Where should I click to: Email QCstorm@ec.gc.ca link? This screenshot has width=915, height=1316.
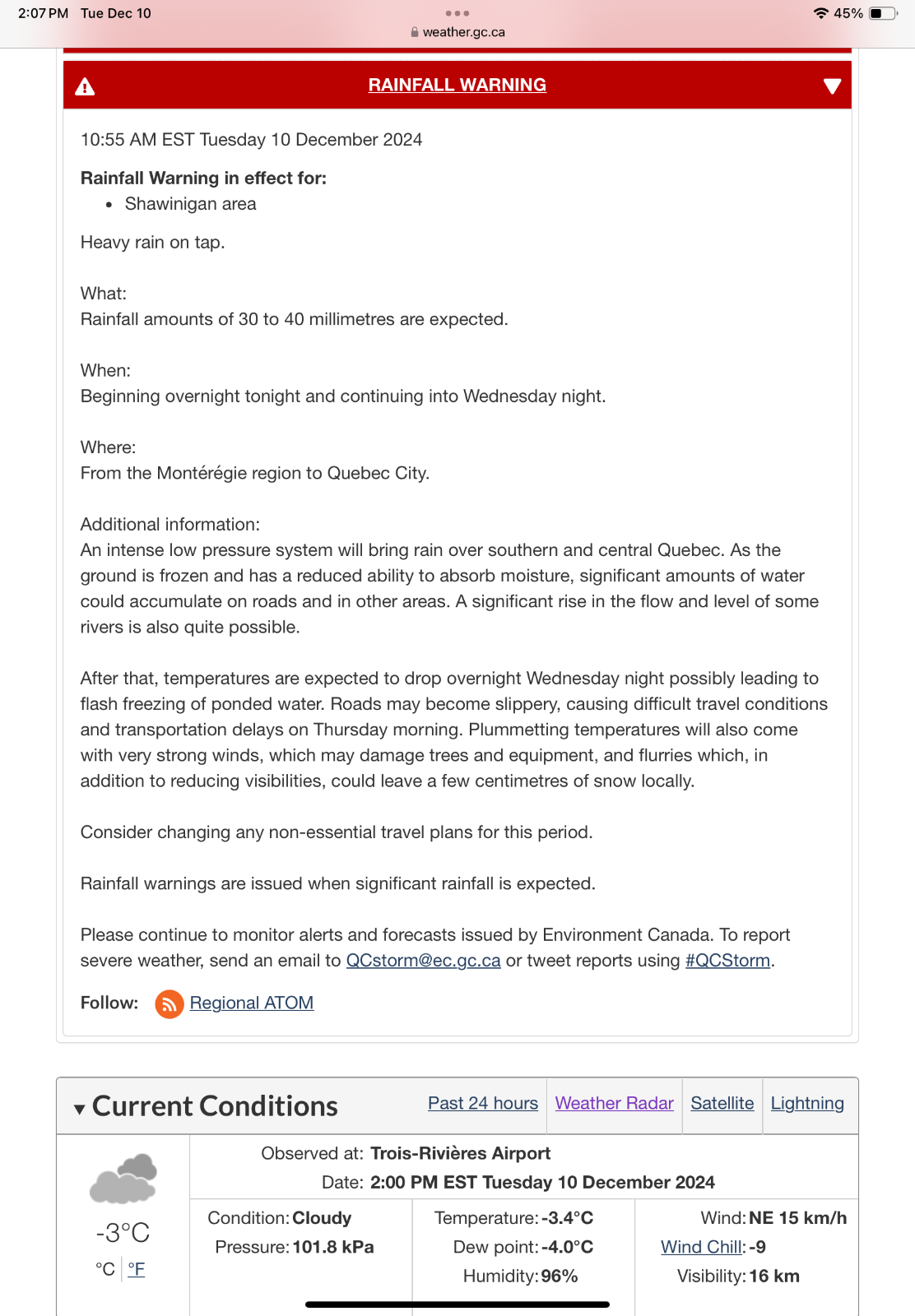423,961
